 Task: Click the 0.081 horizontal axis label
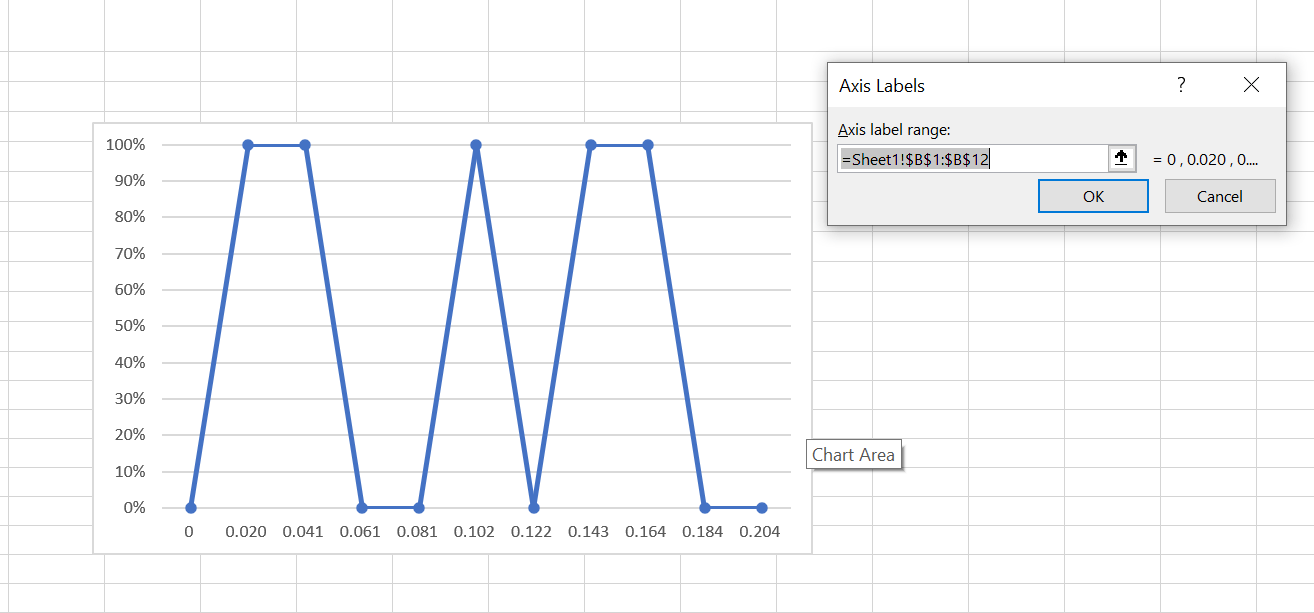click(x=417, y=532)
